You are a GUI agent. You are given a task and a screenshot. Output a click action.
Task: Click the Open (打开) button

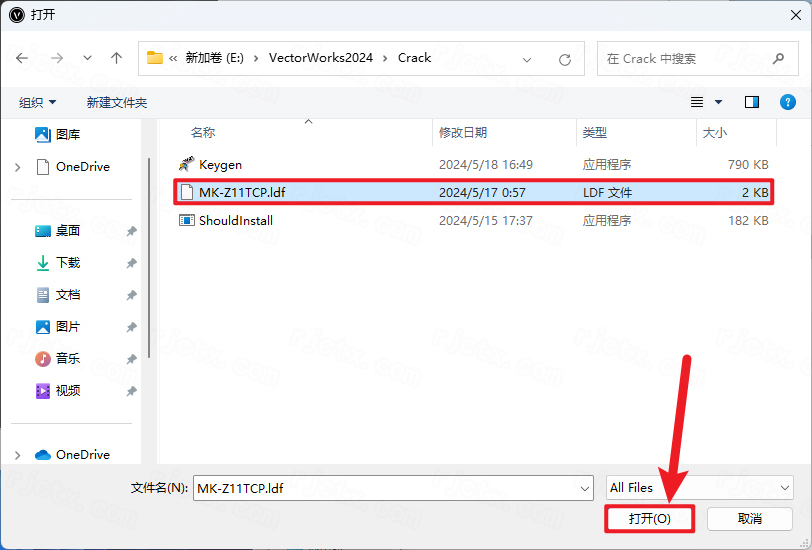(x=649, y=518)
